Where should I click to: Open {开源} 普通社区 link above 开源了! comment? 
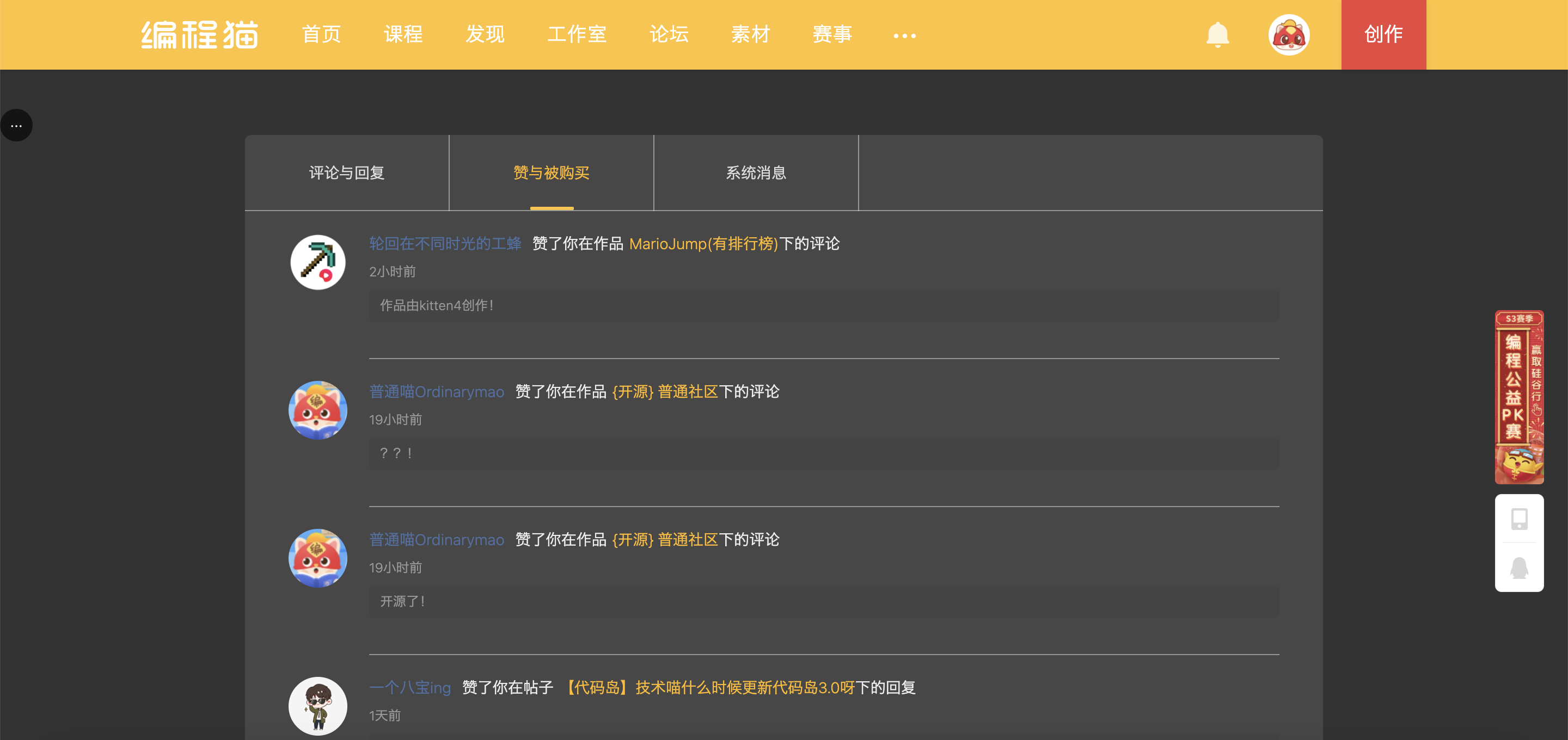665,540
